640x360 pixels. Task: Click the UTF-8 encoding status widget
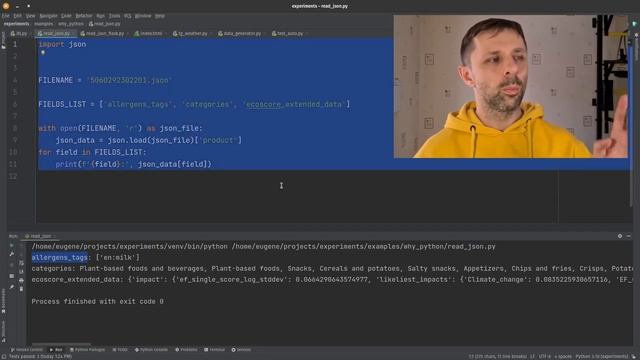point(545,357)
